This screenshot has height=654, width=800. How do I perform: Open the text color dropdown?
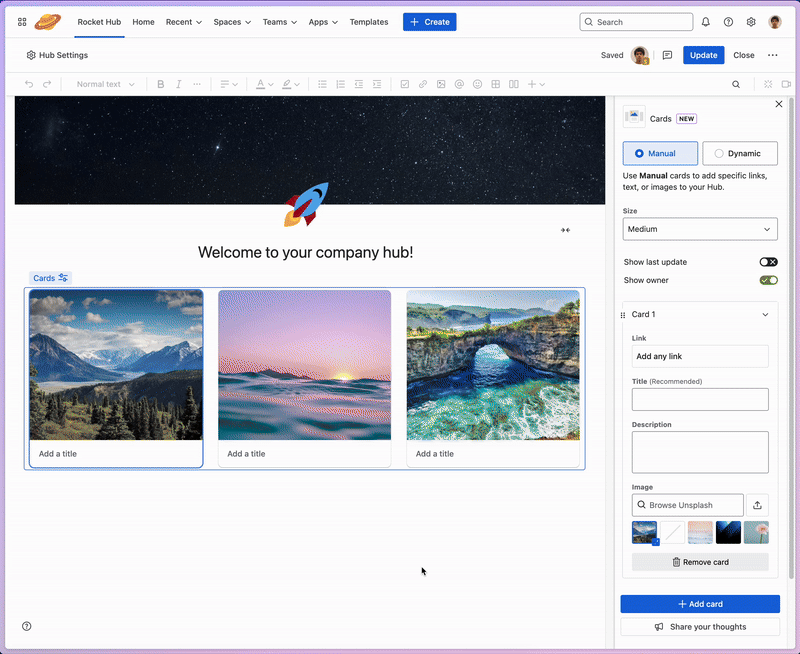[264, 84]
